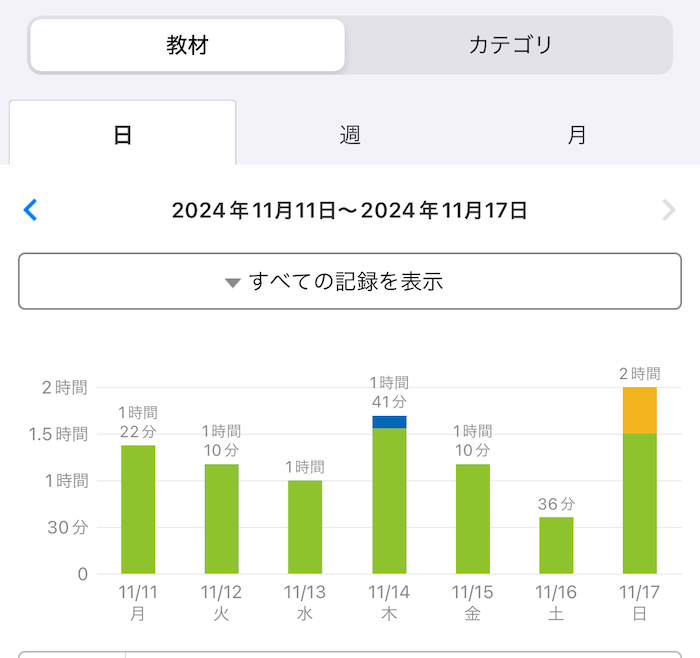Expand the すべての記録を表示 dropdown
The height and width of the screenshot is (658, 700).
(349, 282)
